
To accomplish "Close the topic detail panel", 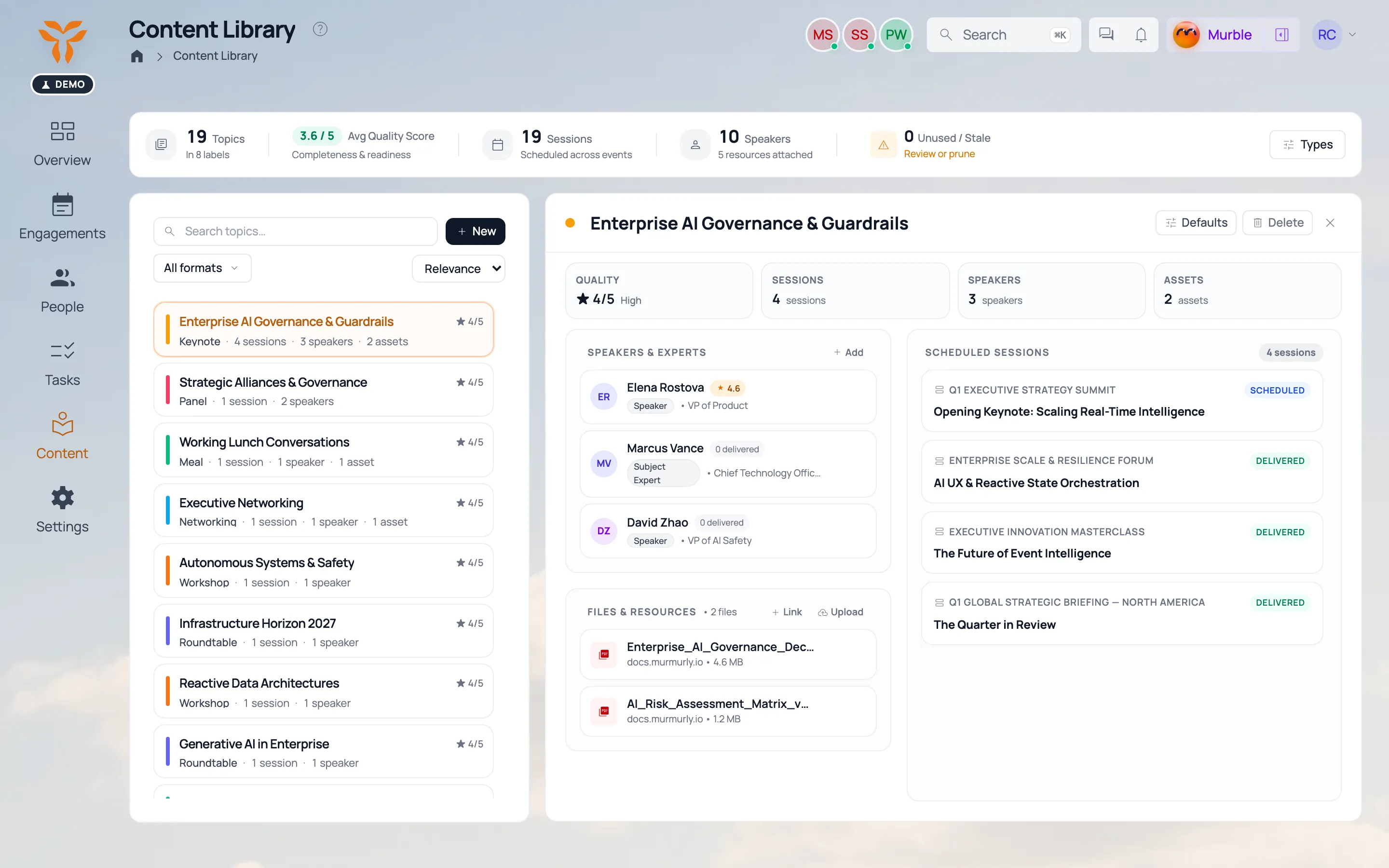I will pos(1330,223).
